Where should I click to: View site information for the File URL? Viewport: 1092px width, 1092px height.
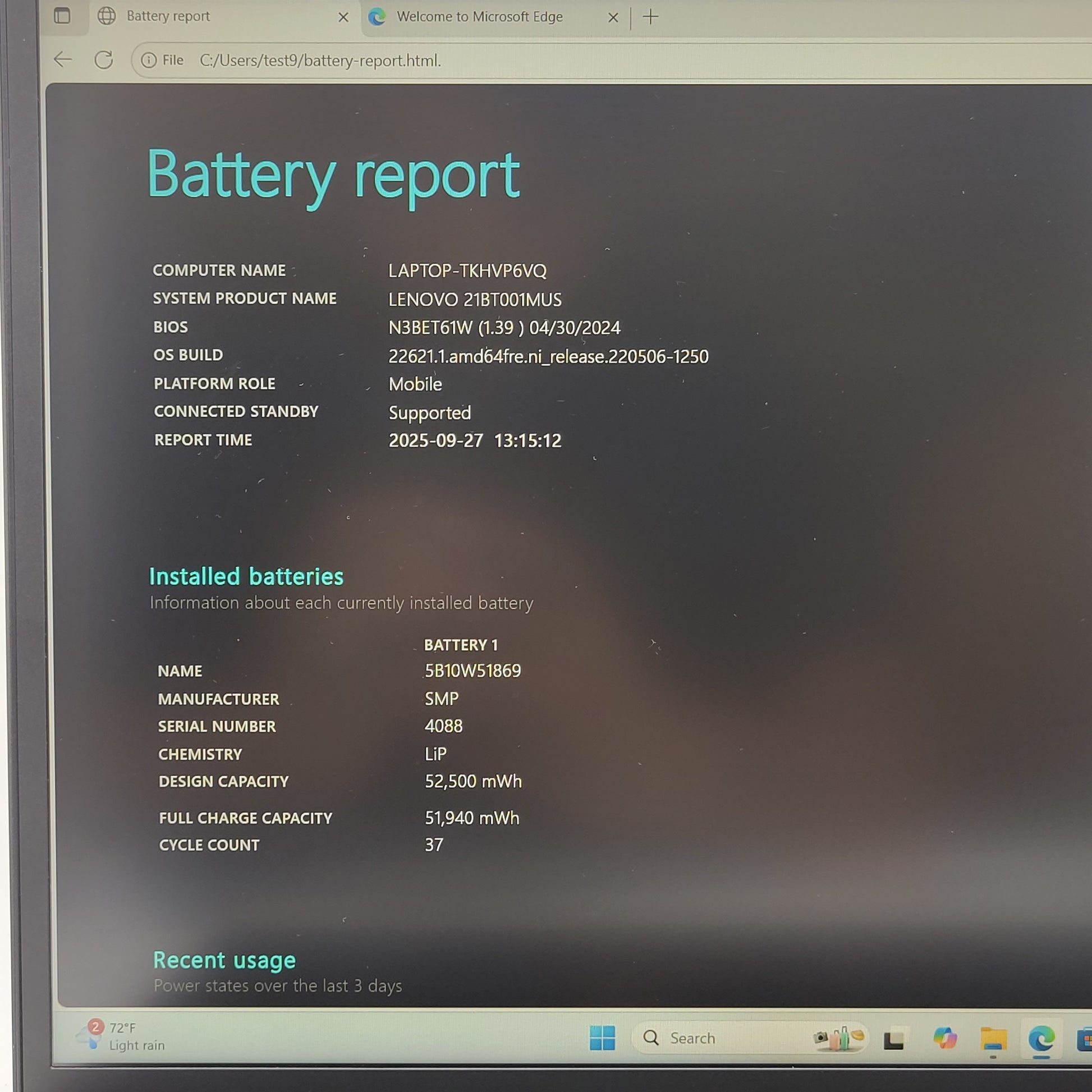(x=149, y=60)
